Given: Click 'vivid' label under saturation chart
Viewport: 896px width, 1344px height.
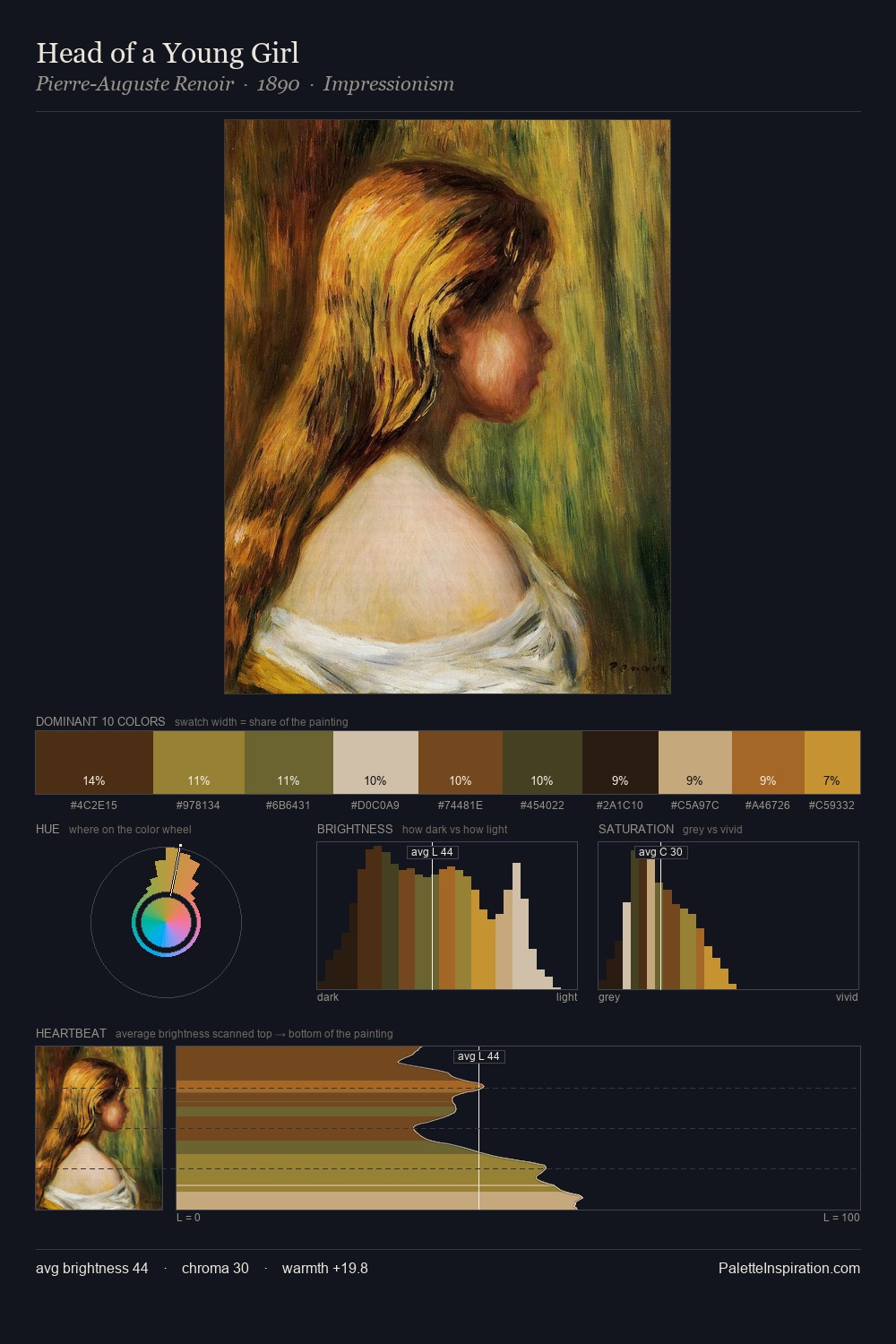Looking at the screenshot, I should point(847,997).
